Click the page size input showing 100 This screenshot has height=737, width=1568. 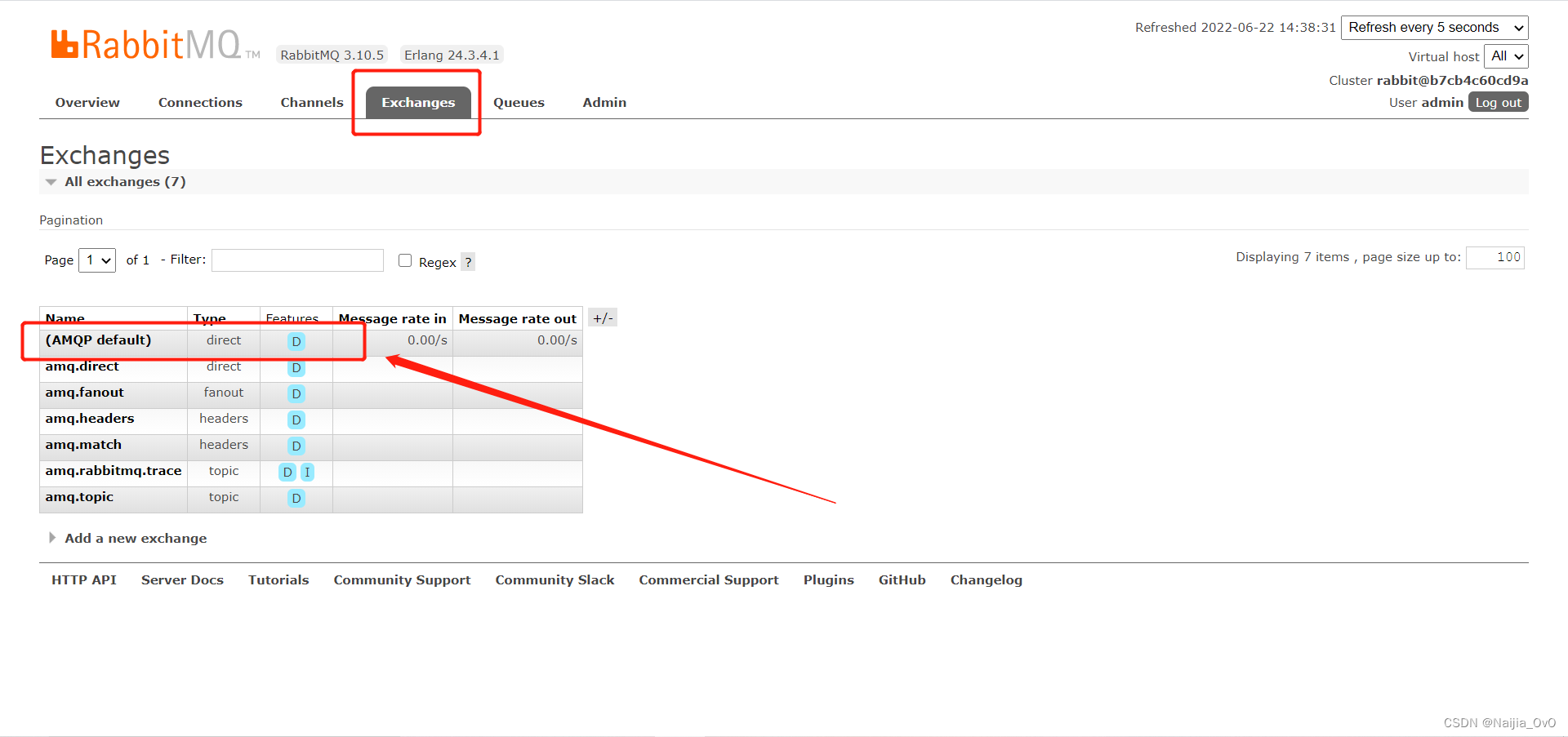[1494, 258]
